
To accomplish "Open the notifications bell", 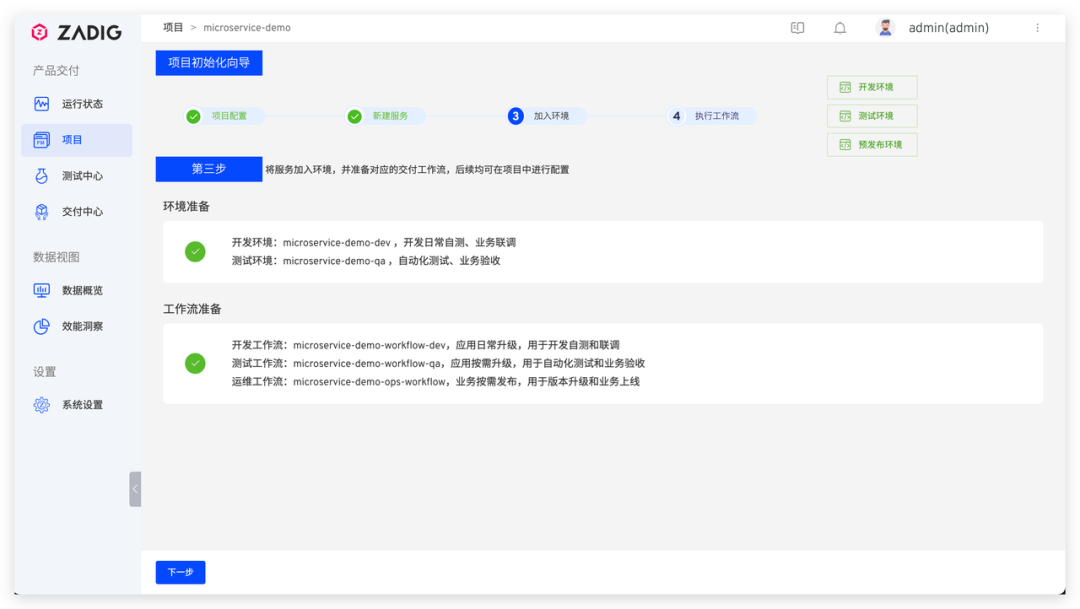I will click(x=840, y=28).
